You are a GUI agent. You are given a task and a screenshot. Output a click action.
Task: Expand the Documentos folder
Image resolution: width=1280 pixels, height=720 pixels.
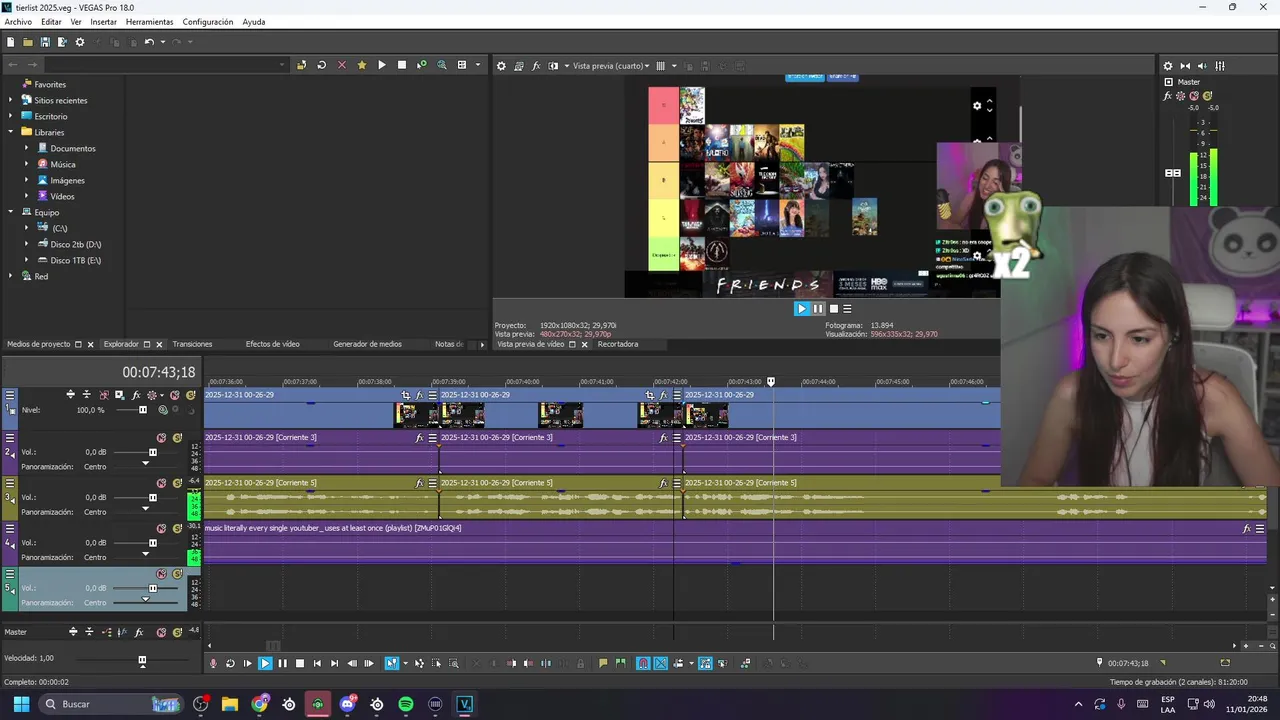(28, 148)
